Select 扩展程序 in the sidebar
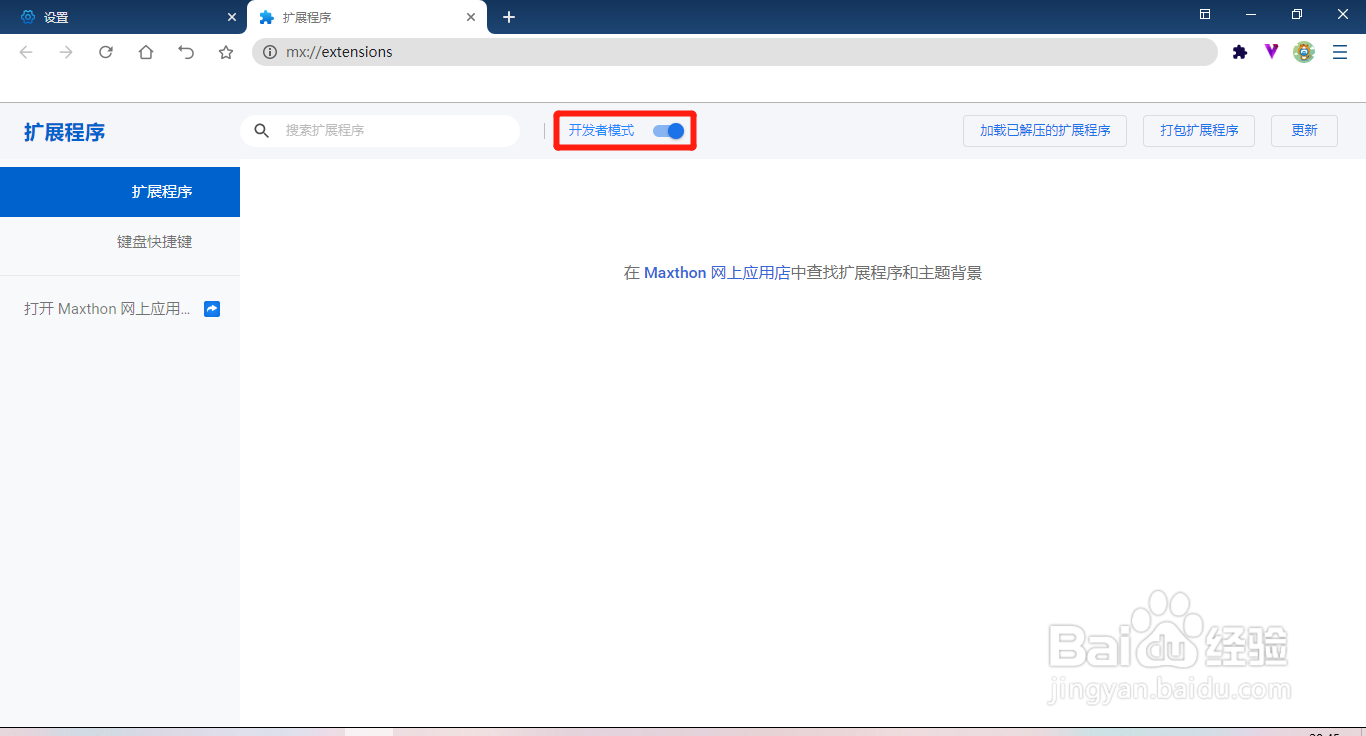1366x736 pixels. pos(120,192)
